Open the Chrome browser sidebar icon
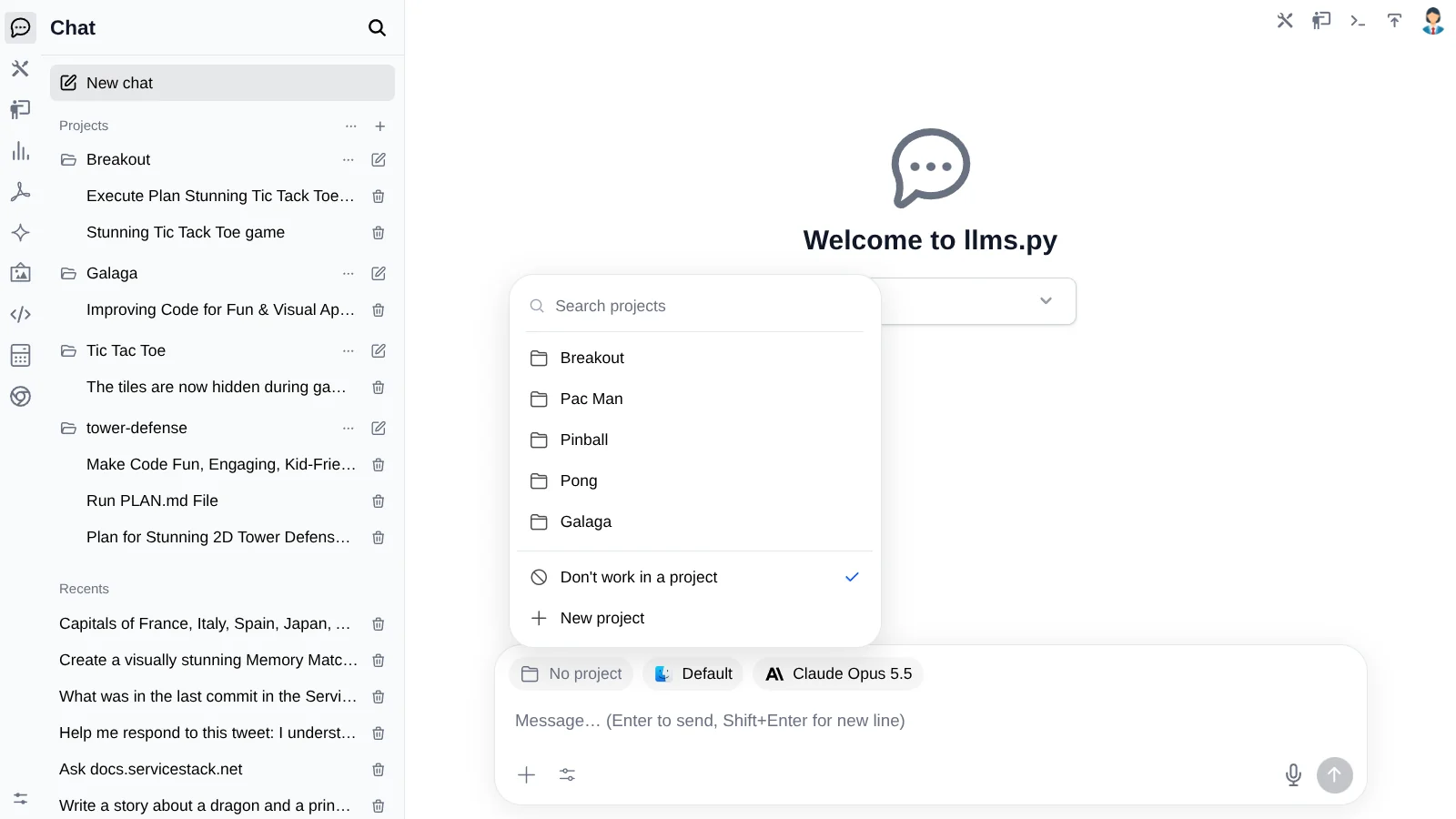The width and height of the screenshot is (1456, 819). pyautogui.click(x=20, y=397)
